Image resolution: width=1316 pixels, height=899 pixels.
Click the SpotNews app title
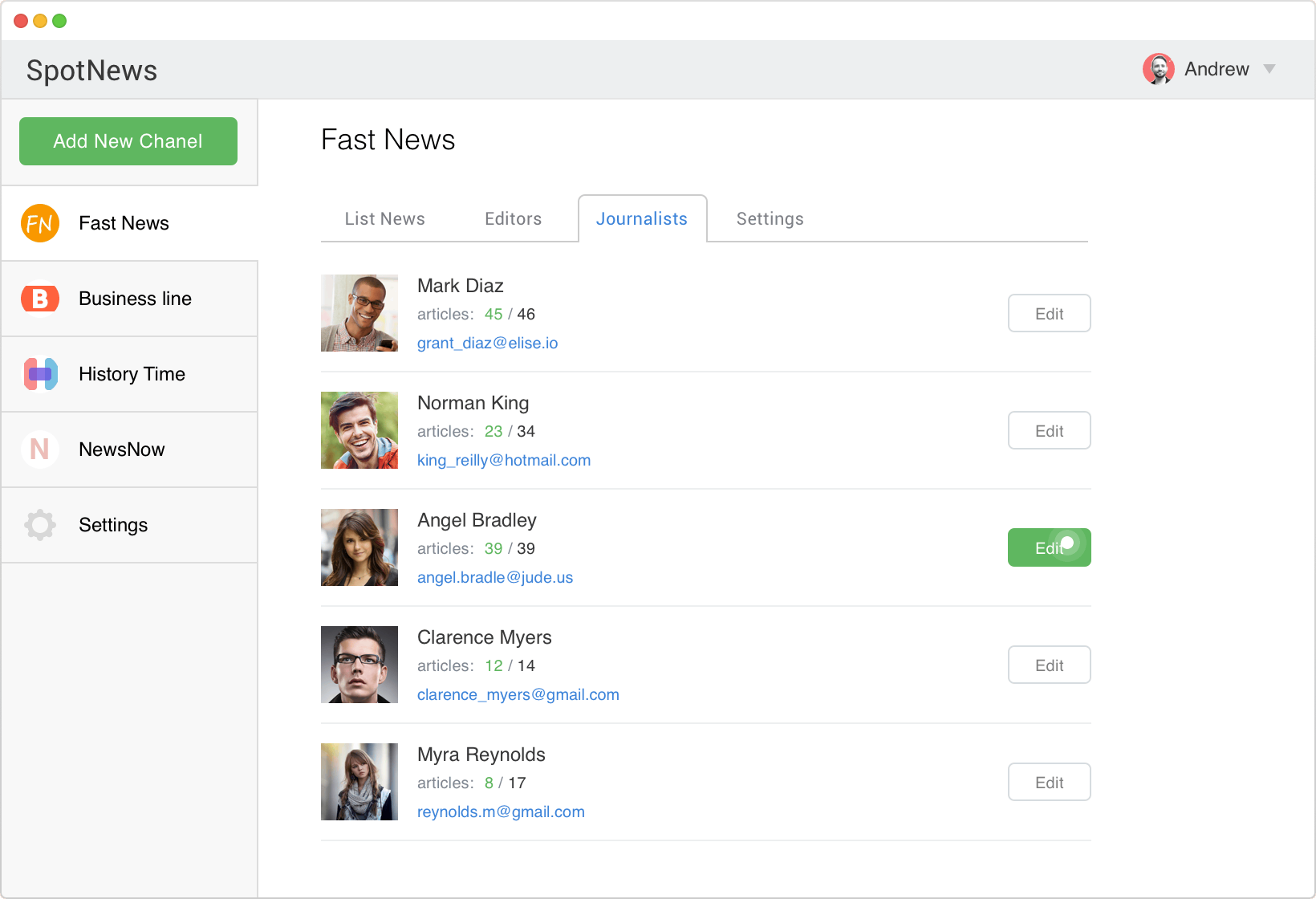point(92,71)
